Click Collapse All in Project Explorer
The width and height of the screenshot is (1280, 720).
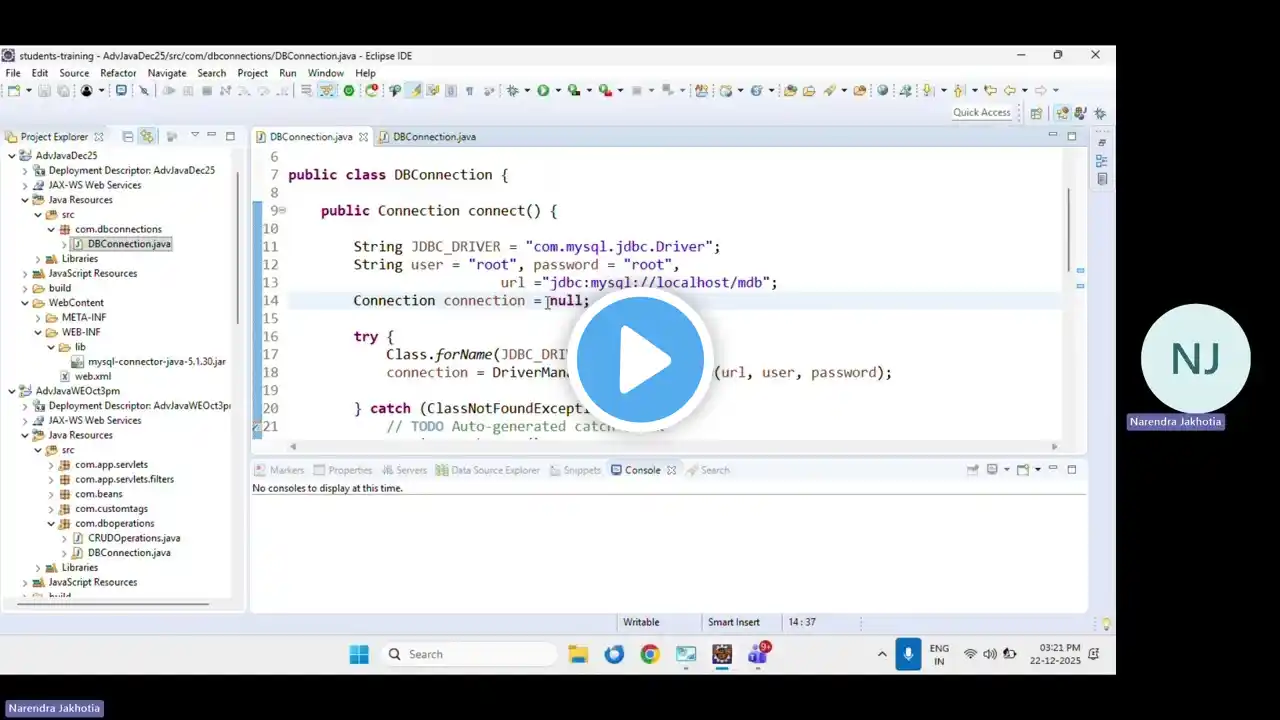[x=128, y=136]
